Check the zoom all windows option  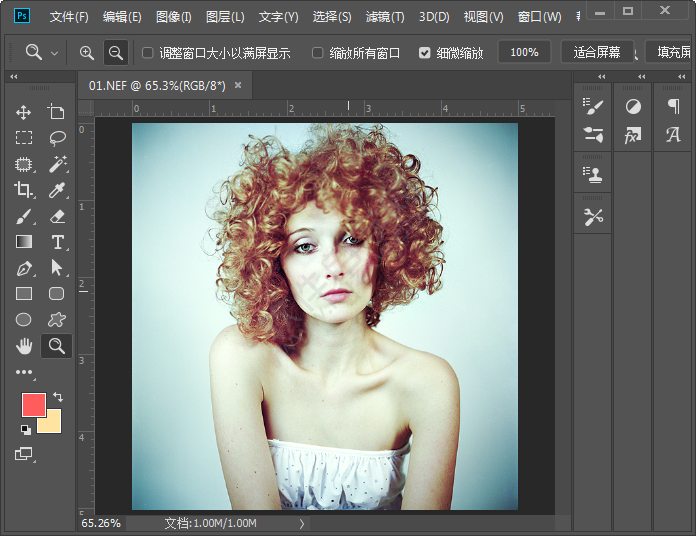pos(318,53)
